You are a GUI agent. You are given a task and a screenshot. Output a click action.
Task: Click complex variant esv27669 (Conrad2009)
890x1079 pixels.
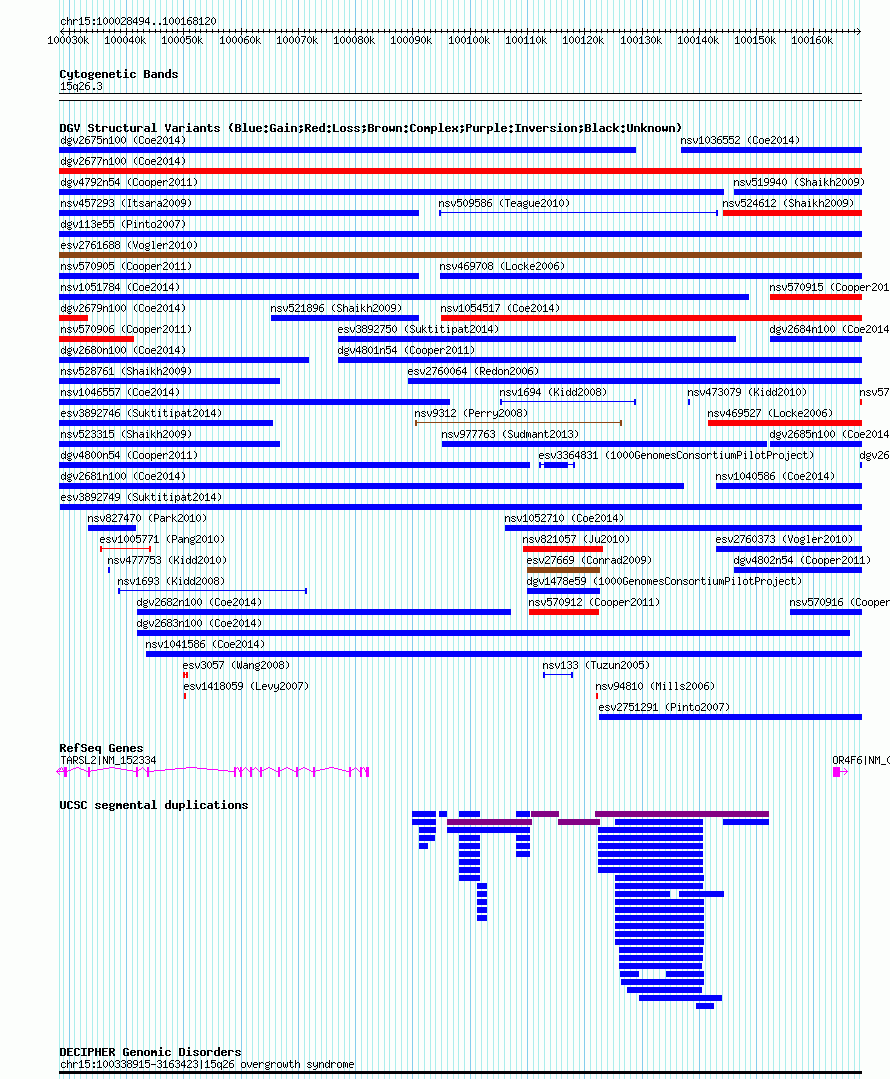589,560
